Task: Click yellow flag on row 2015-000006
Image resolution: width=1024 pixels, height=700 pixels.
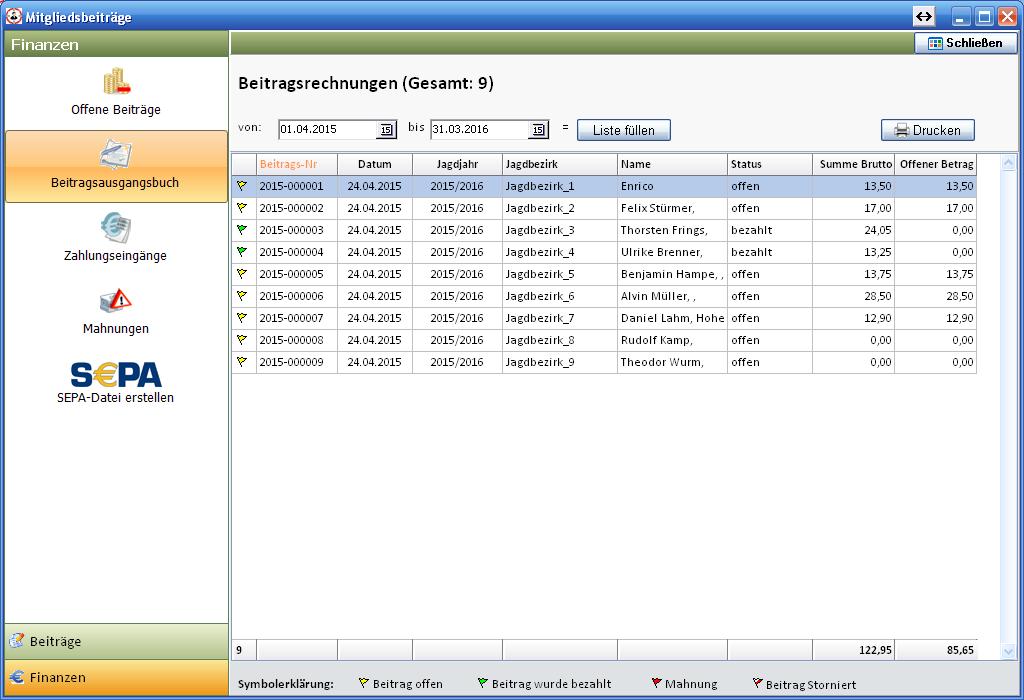Action: [242, 296]
